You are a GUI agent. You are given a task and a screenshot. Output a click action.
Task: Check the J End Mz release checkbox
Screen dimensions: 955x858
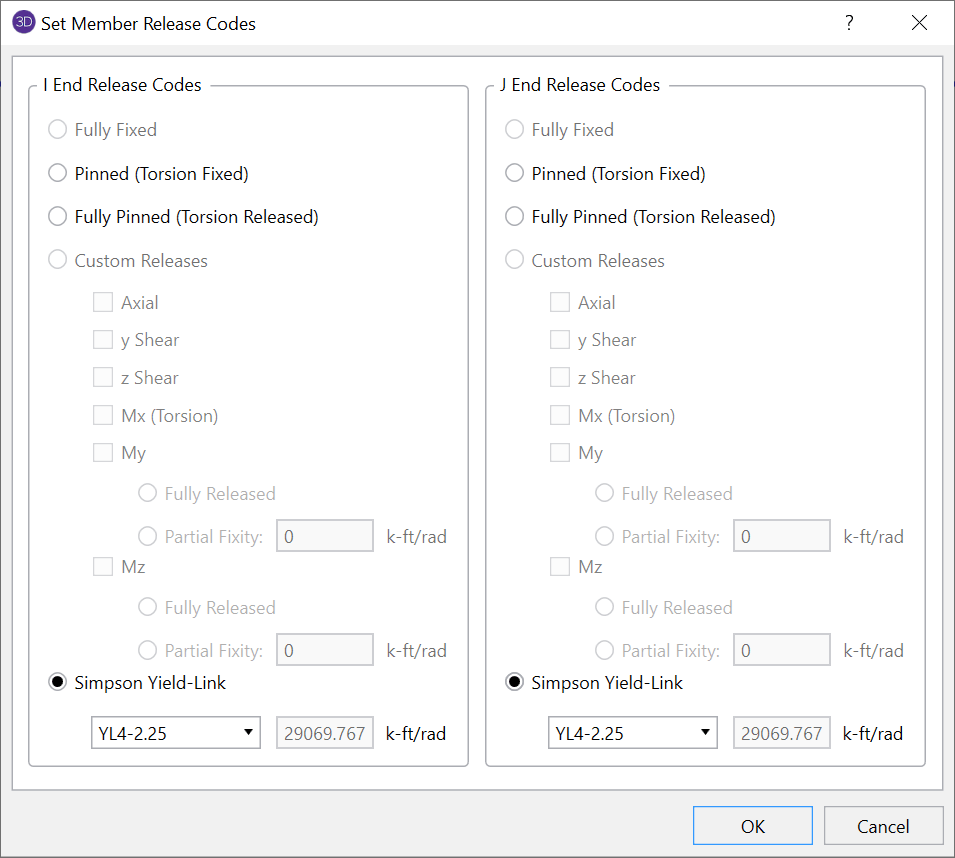click(560, 567)
